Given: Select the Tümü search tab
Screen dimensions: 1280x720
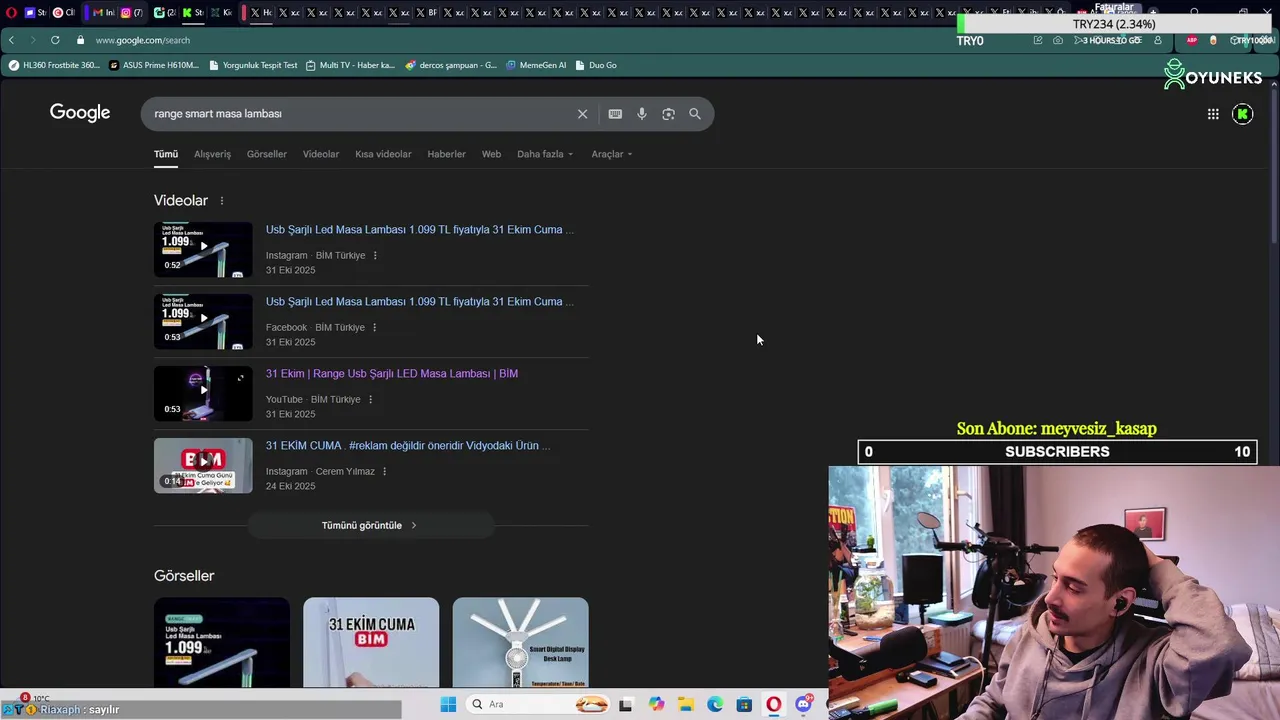Looking at the screenshot, I should (166, 154).
